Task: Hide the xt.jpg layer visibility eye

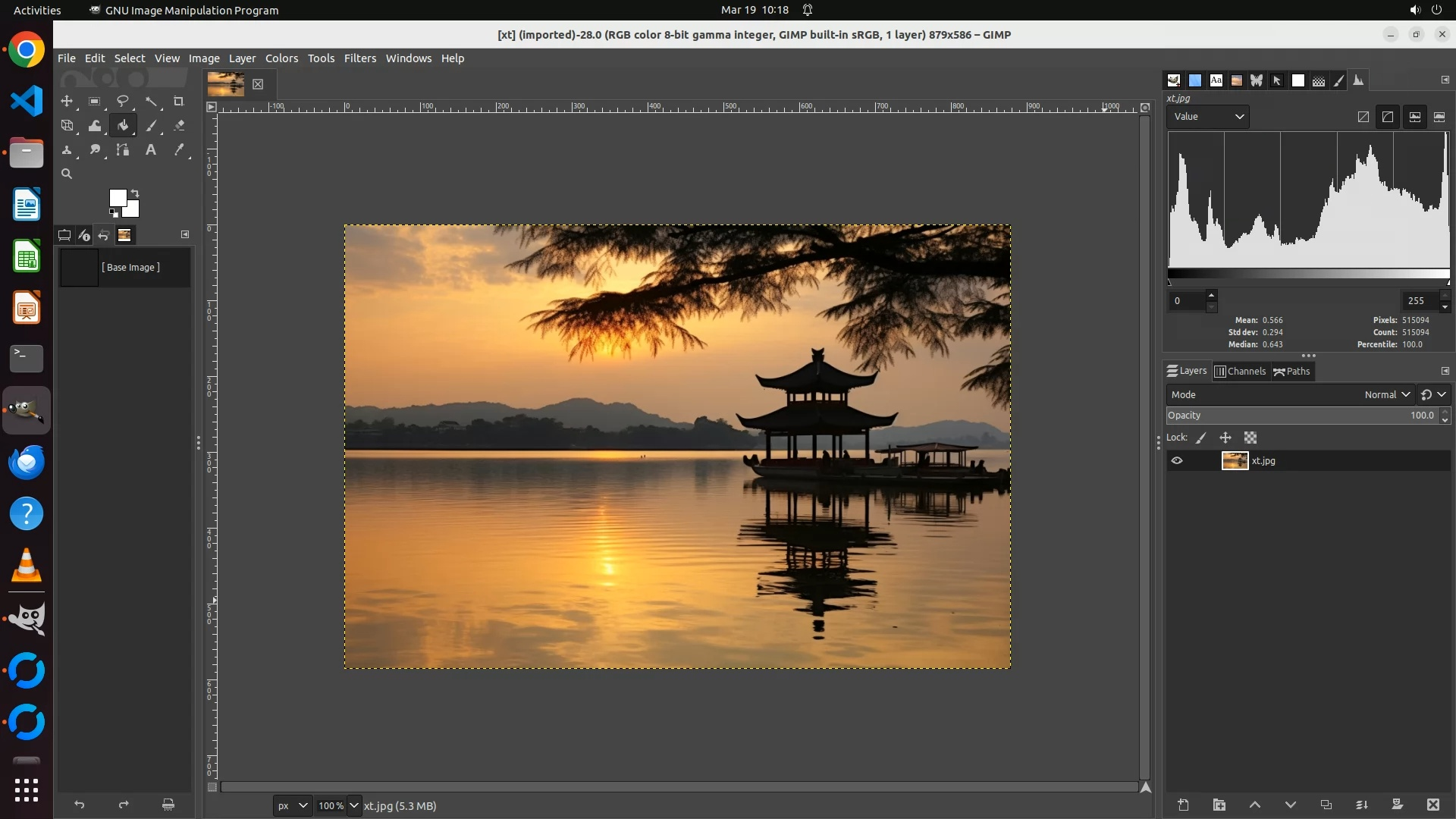Action: 1177,460
